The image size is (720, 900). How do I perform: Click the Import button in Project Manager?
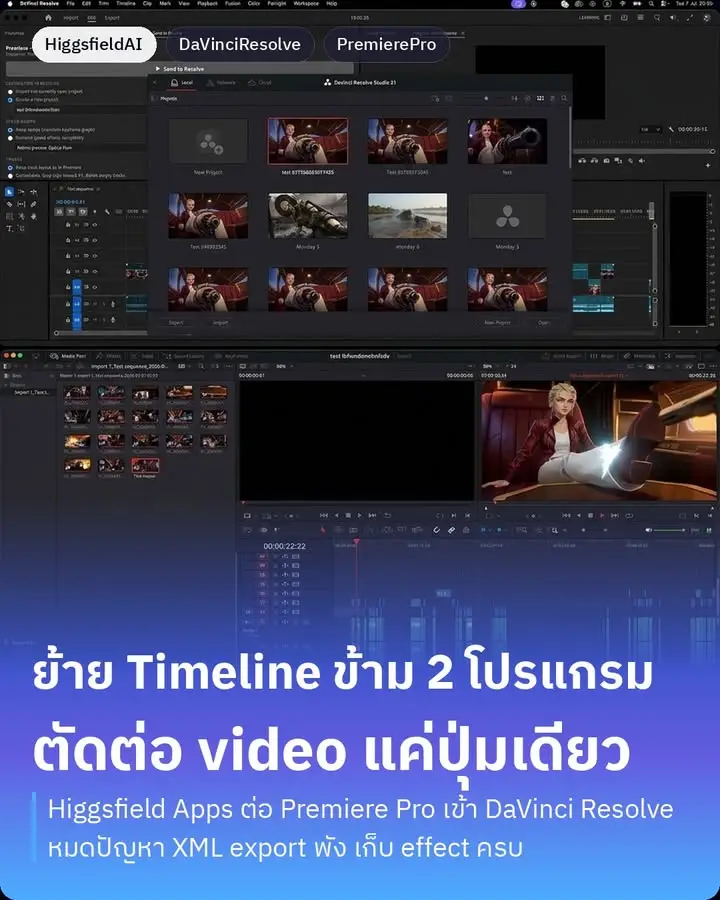[220, 323]
